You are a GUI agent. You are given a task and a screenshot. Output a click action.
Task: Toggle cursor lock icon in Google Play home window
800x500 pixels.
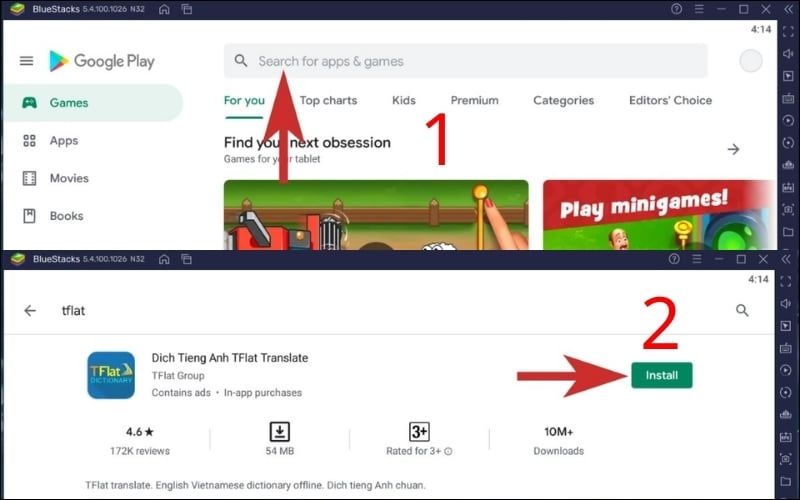click(788, 76)
